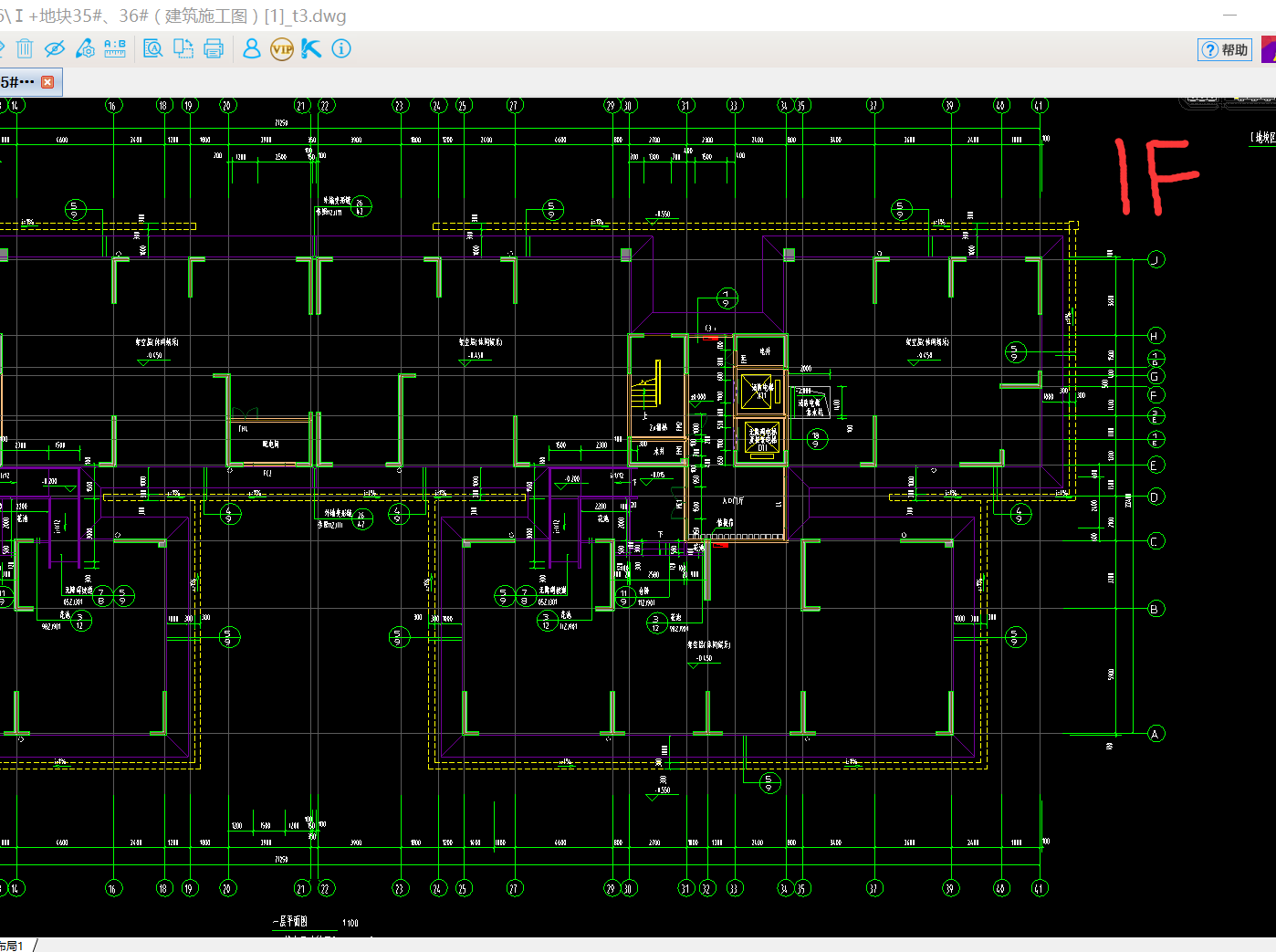The width and height of the screenshot is (1276, 952).
Task: Click the gold VIP badge
Action: [282, 49]
